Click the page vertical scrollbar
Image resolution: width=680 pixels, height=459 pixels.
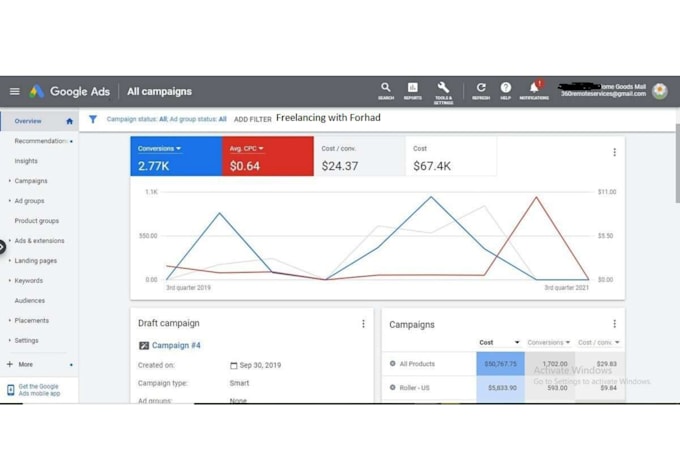677,163
